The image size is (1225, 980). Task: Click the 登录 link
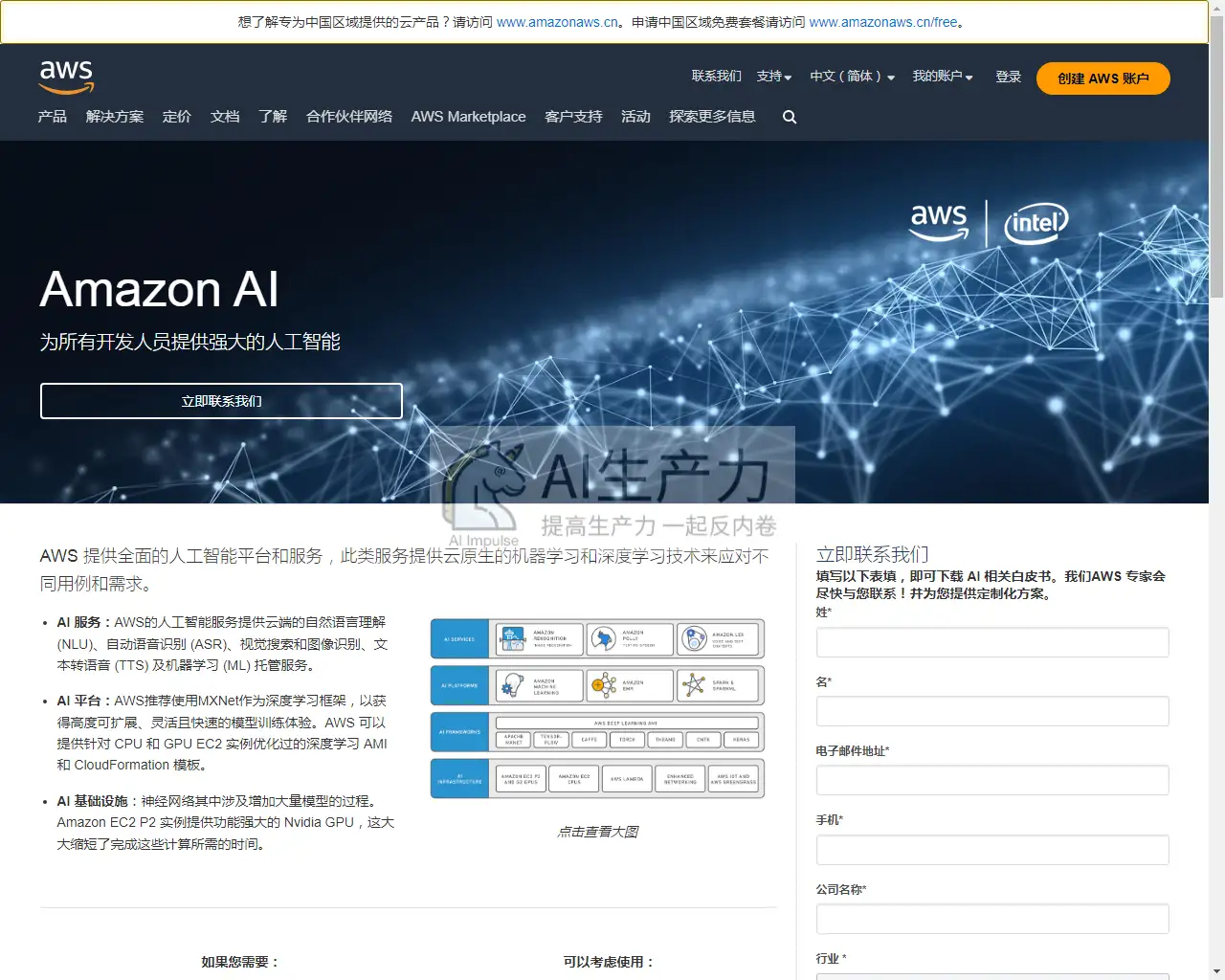pos(1009,77)
